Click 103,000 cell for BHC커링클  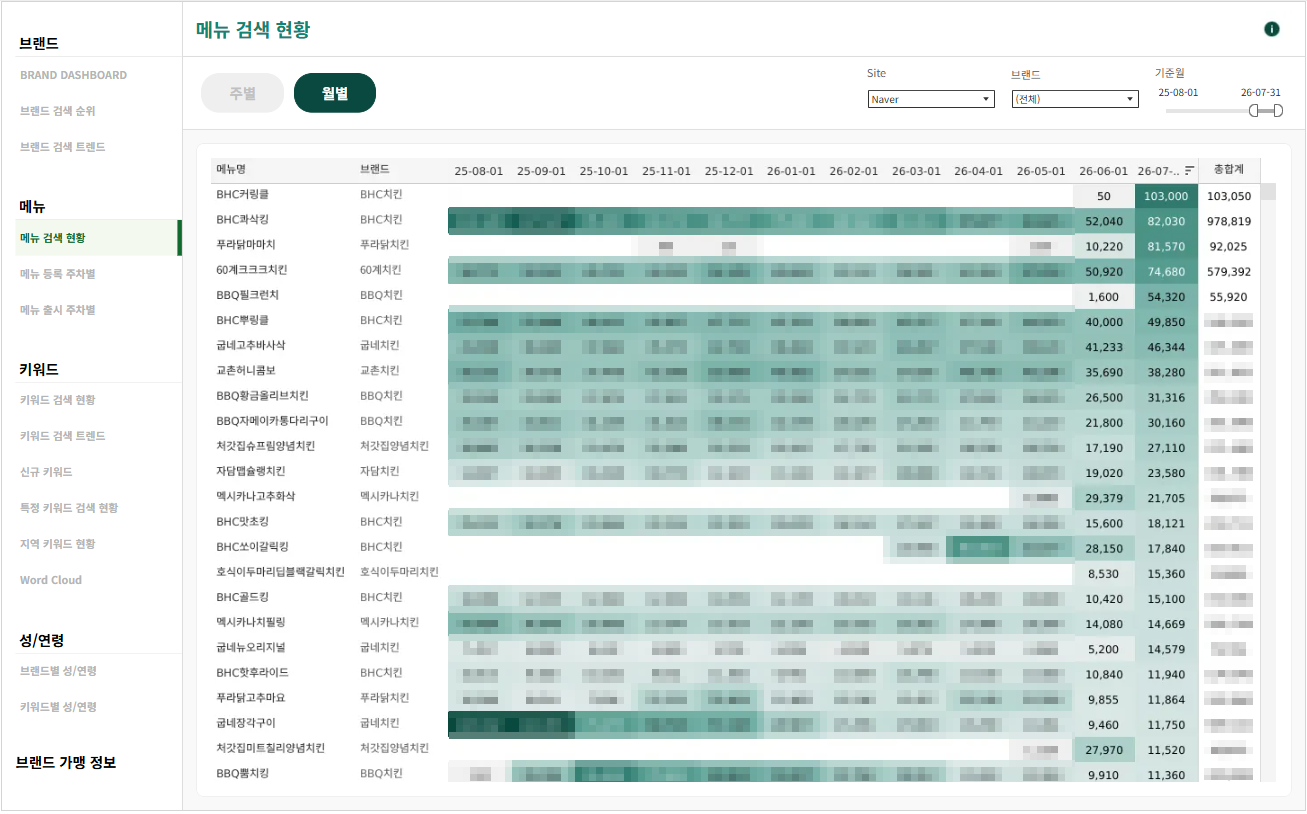click(x=1167, y=196)
